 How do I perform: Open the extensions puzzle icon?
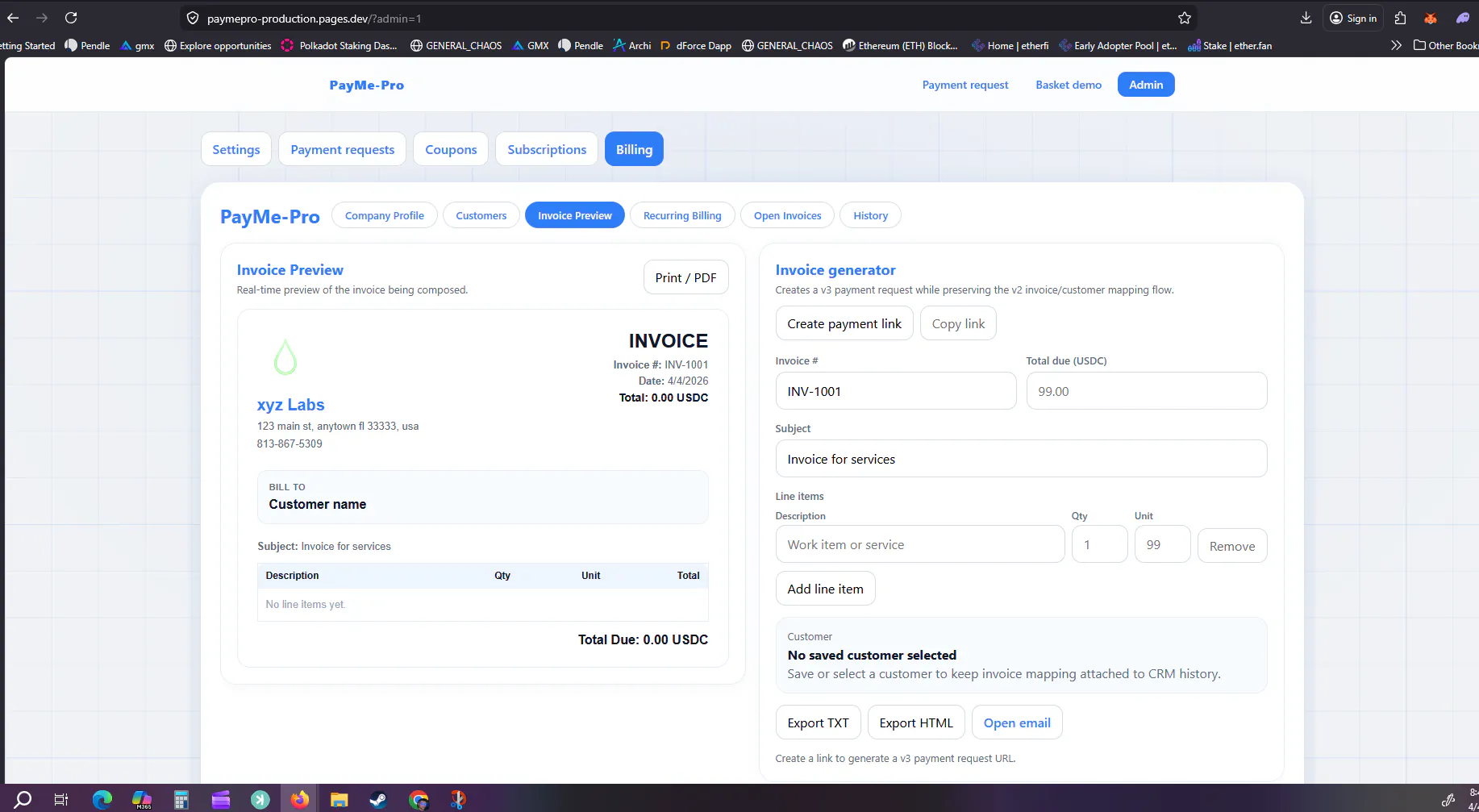coord(1400,18)
